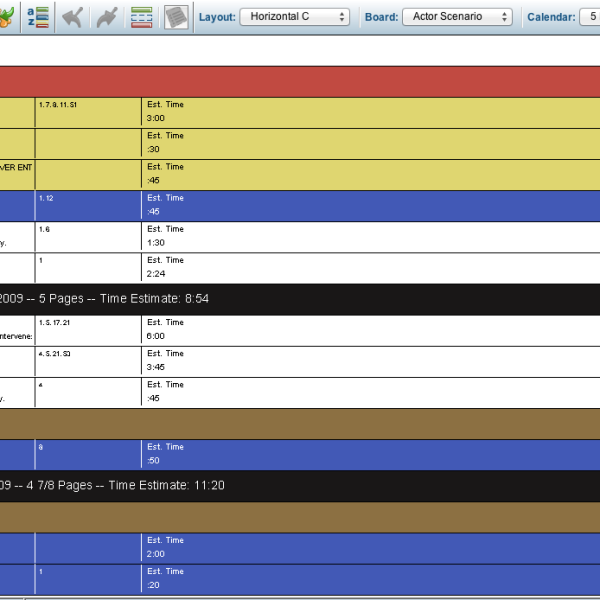This screenshot has width=600, height=600.
Task: Click the green and orange icon at toolbar's left edge
Action: tap(6, 17)
